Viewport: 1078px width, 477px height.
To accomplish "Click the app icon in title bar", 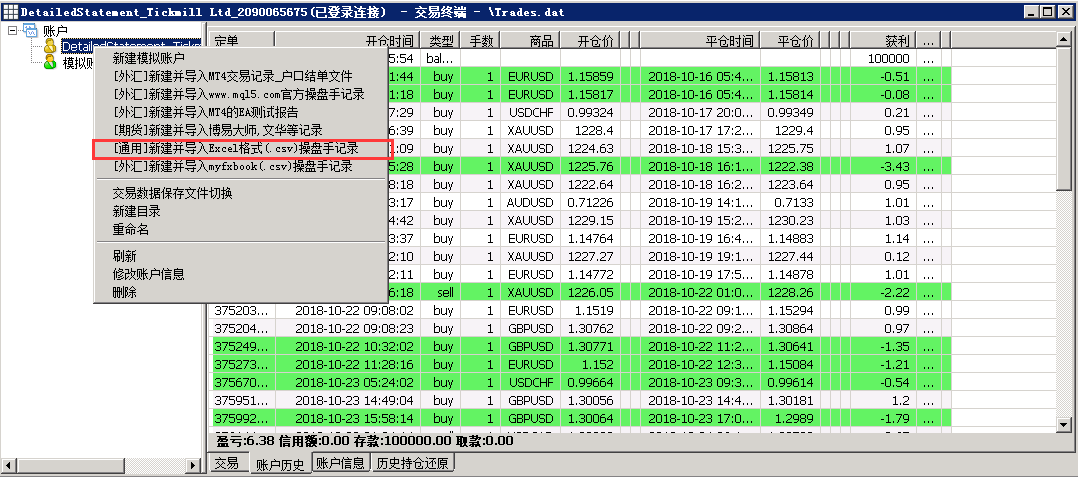I will point(10,11).
